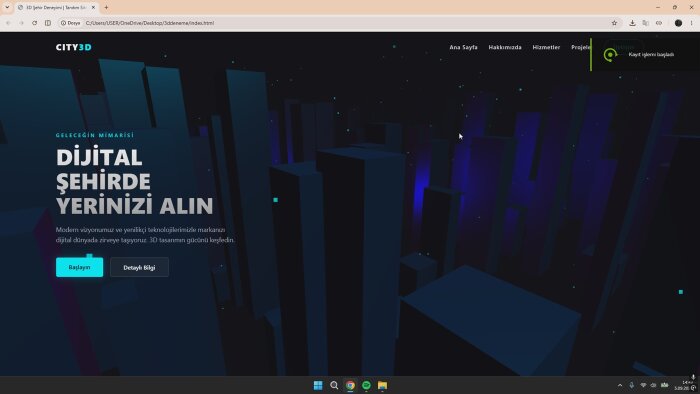The height and width of the screenshot is (394, 700).
Task: Click the 'GELECEĞİN MİMARİSİ' subtitle text
Action: click(95, 135)
